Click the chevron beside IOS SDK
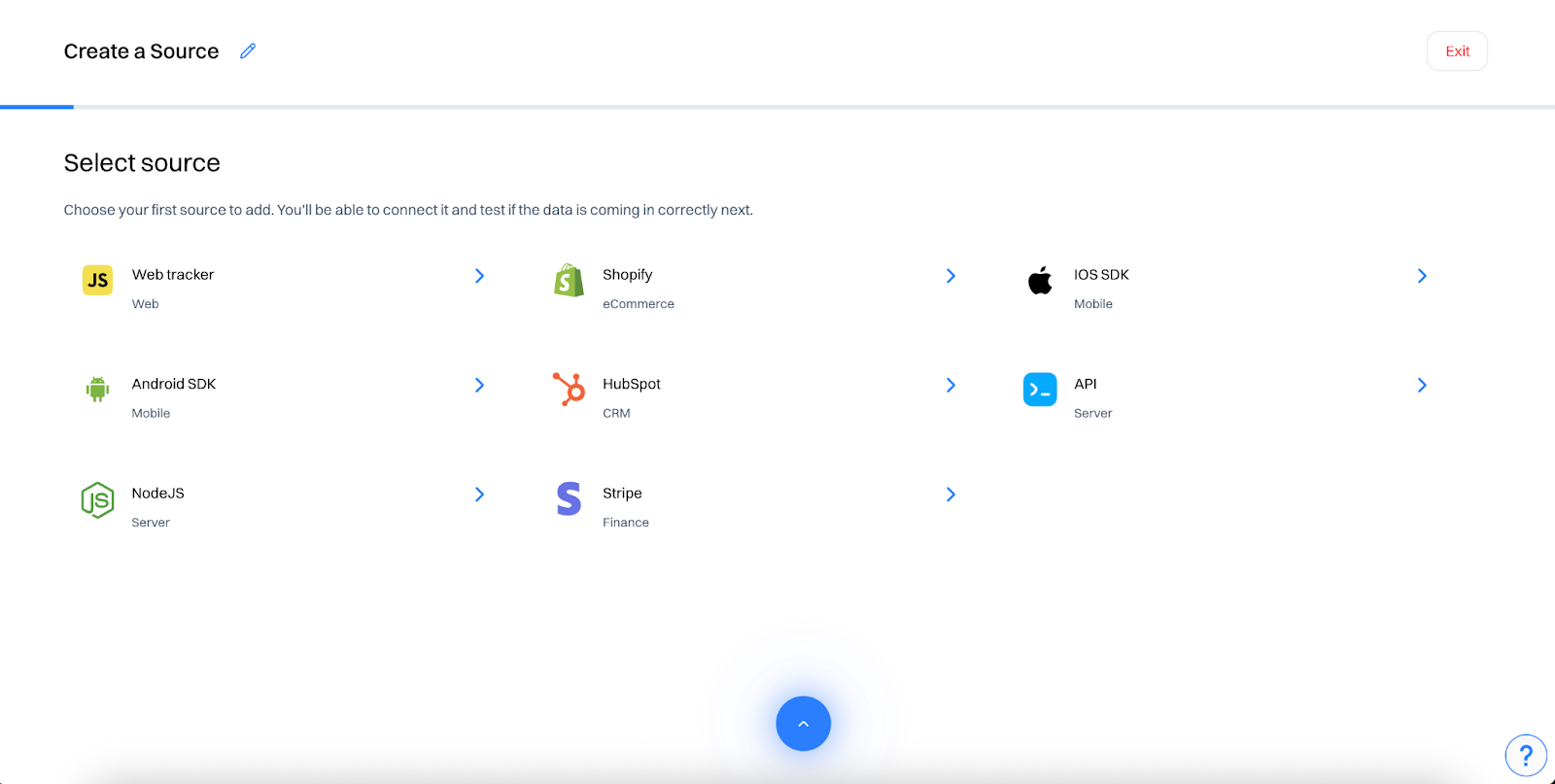 [1422, 276]
